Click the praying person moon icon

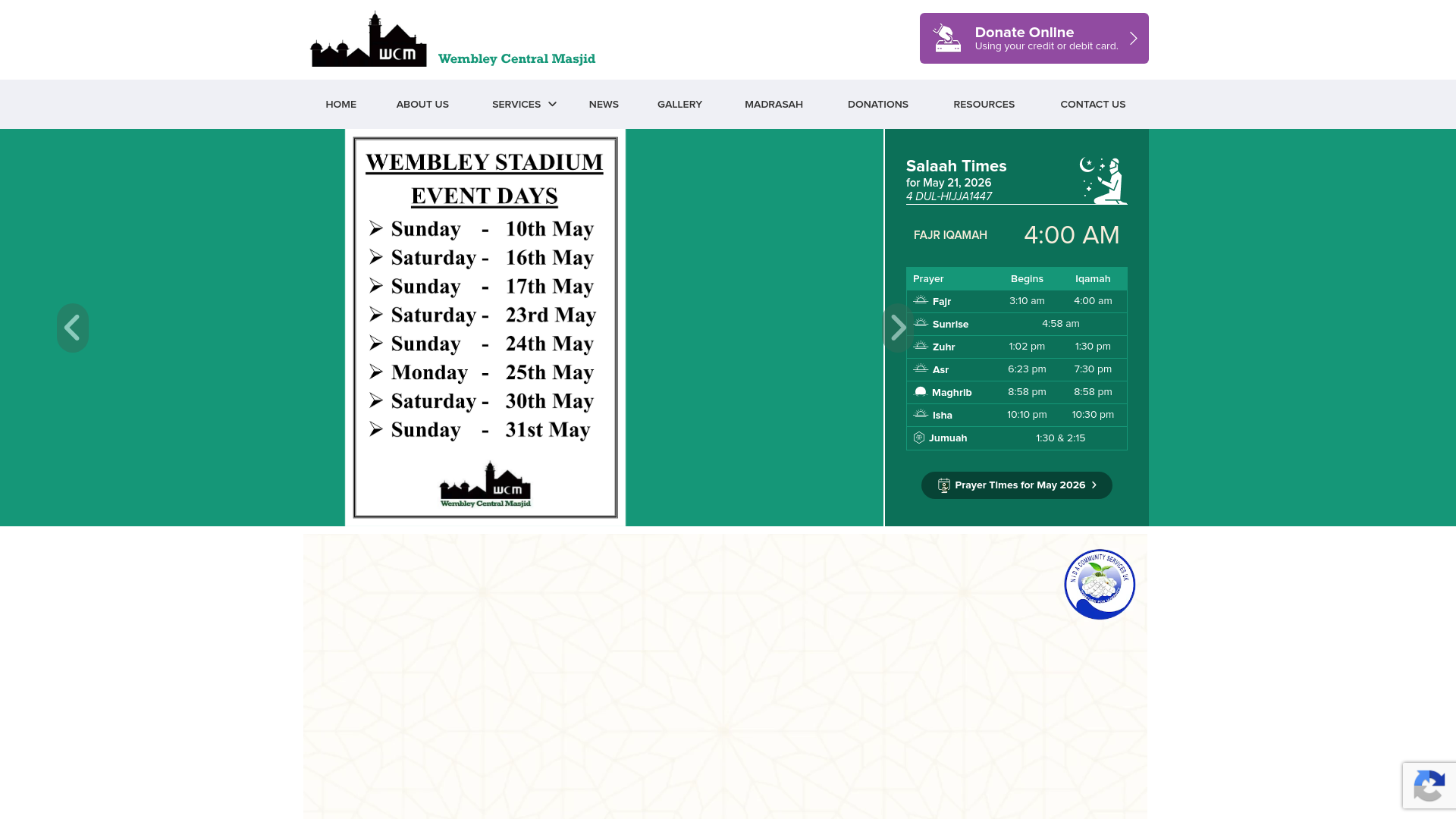1103,180
